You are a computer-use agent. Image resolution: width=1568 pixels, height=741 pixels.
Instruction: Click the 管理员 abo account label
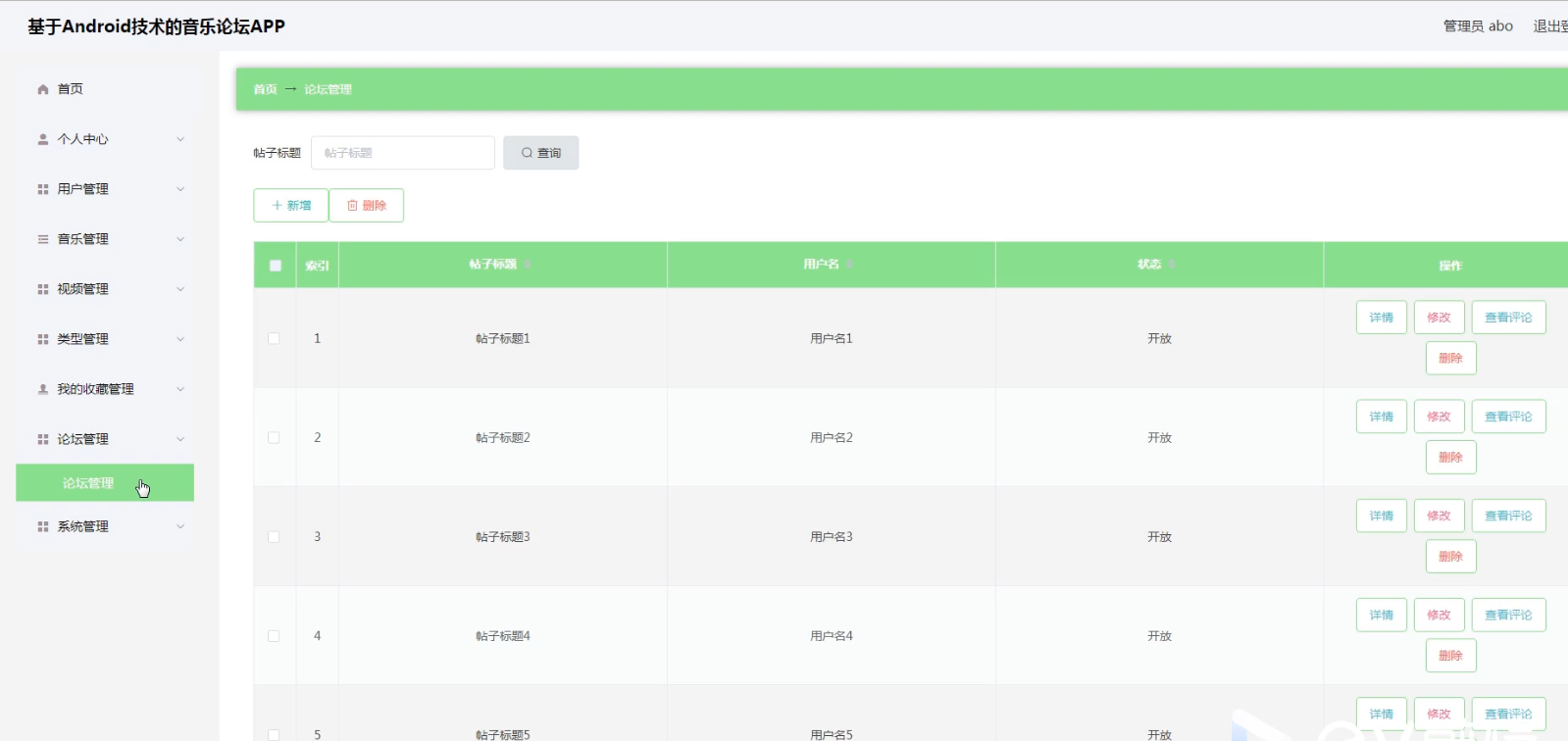(1478, 26)
